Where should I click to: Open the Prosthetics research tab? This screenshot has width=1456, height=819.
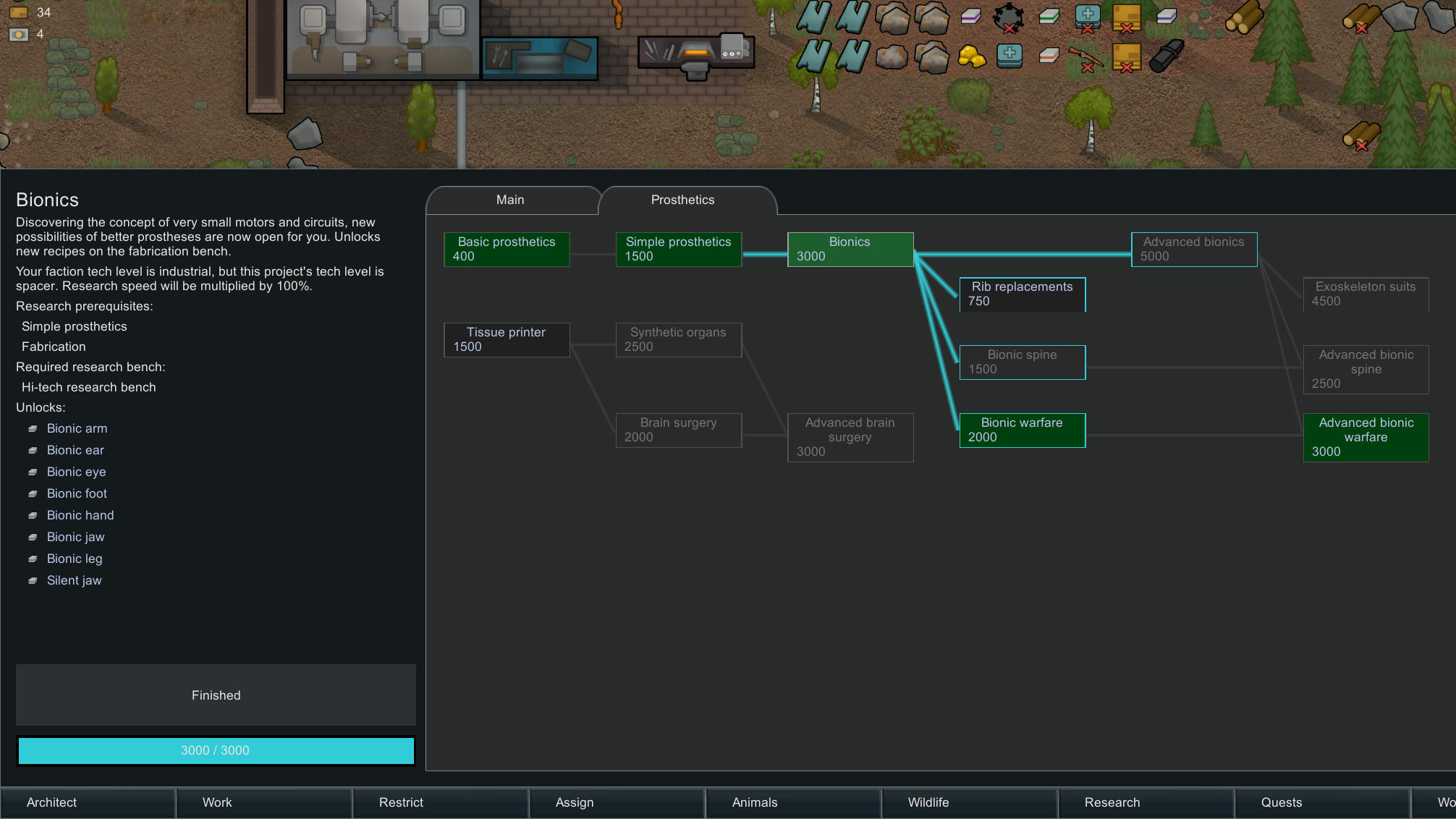pyautogui.click(x=682, y=200)
